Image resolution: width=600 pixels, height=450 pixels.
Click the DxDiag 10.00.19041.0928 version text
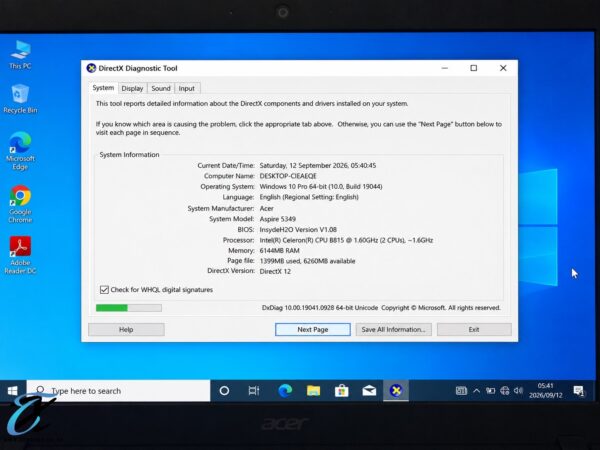320,308
